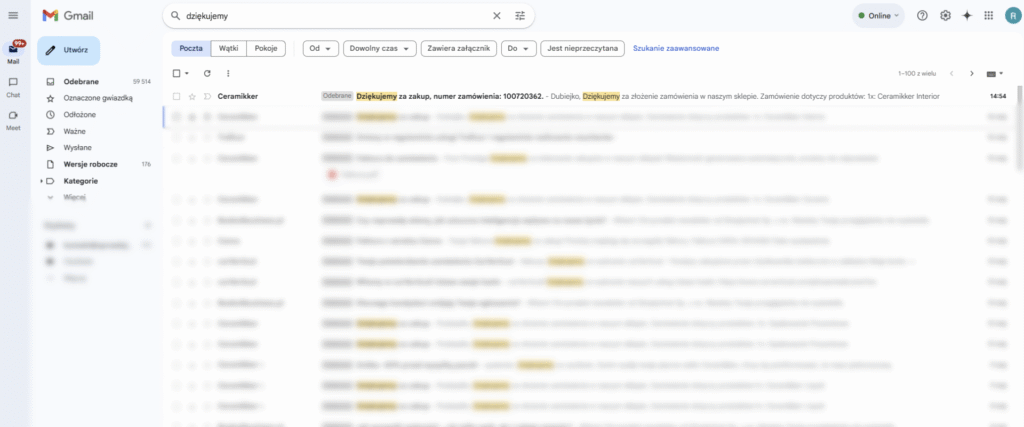Click the message list vertical scrollbar
This screenshot has height=427, width=1024.
(1019, 127)
